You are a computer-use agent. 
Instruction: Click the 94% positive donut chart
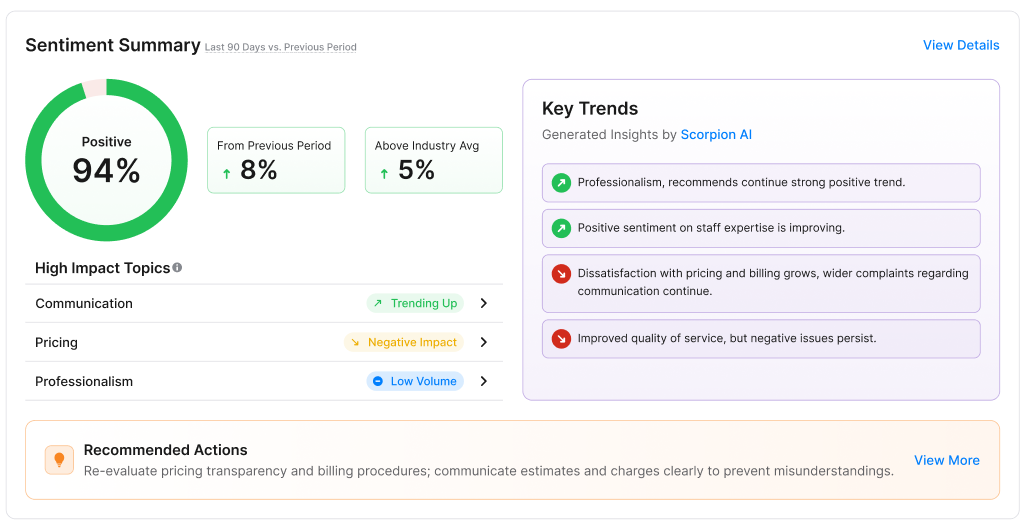tap(106, 160)
